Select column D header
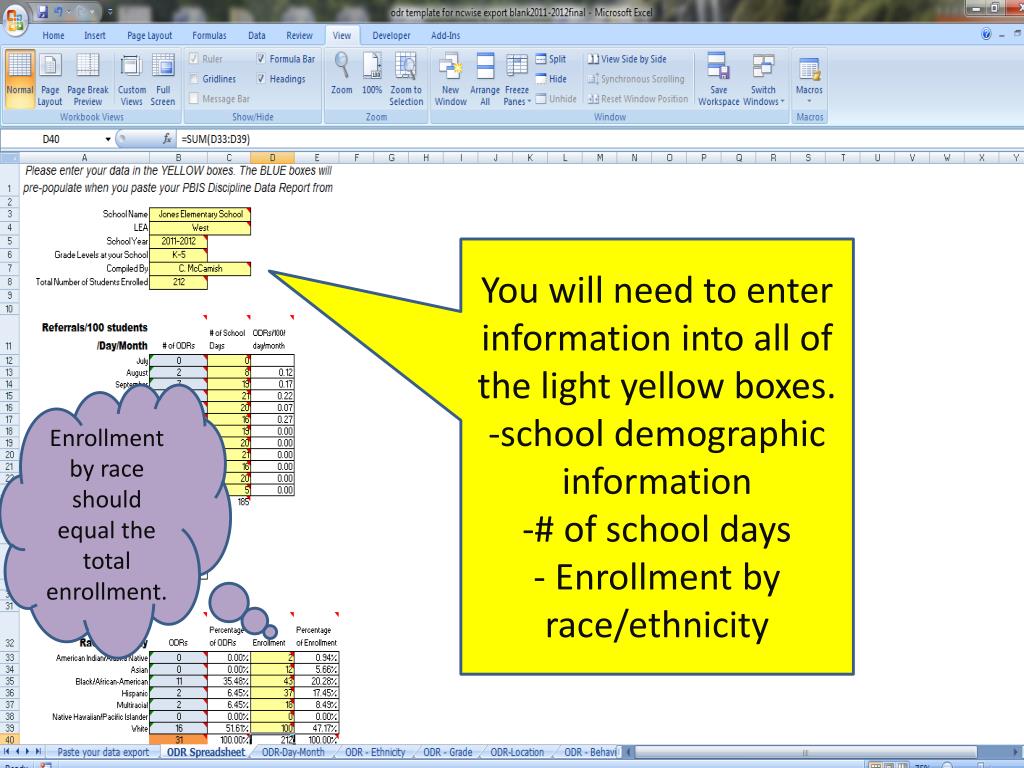This screenshot has width=1024, height=768. tap(272, 157)
